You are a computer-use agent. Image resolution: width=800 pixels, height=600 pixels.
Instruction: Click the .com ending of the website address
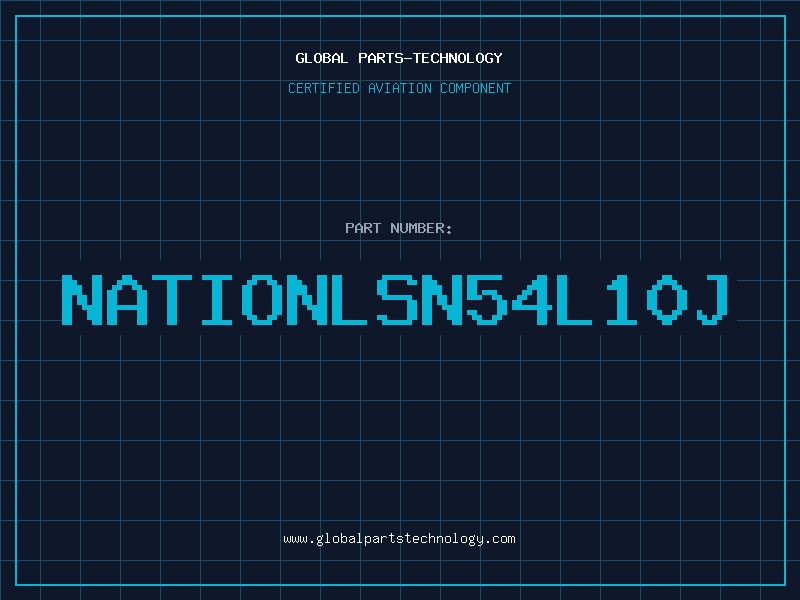click(x=500, y=539)
